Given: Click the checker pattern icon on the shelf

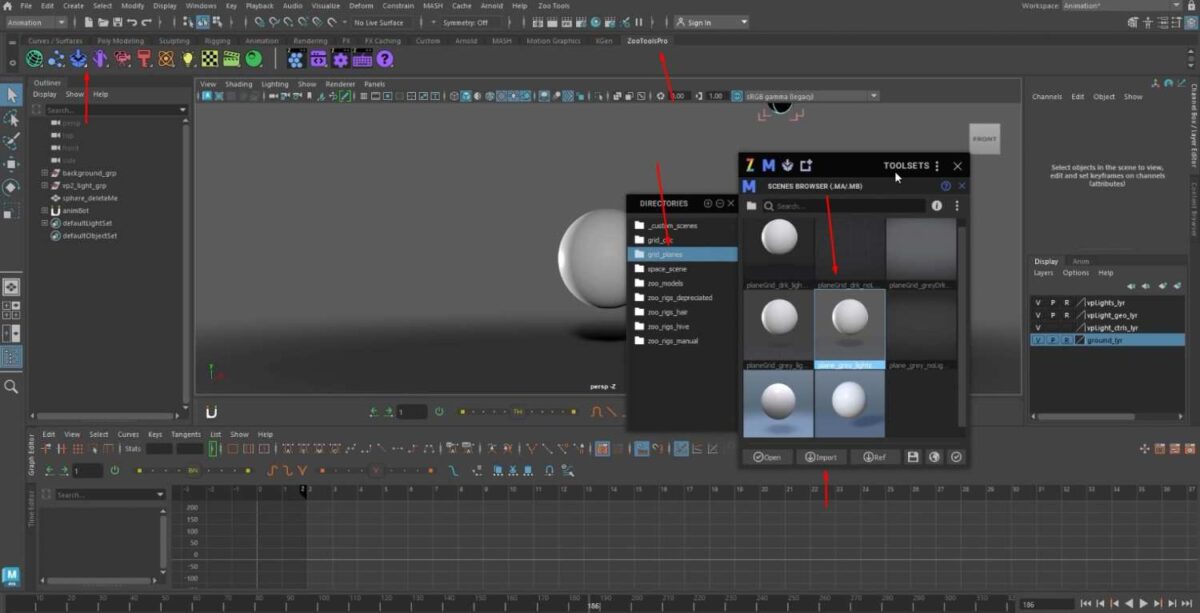Looking at the screenshot, I should pos(210,60).
